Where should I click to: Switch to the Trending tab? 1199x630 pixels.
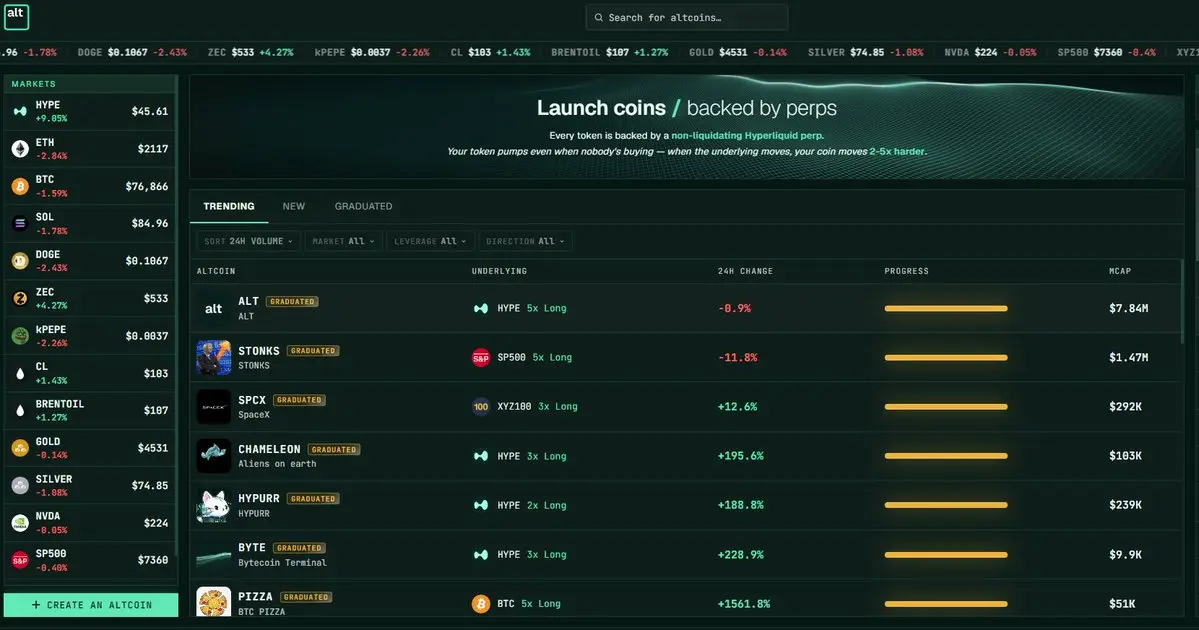229,206
